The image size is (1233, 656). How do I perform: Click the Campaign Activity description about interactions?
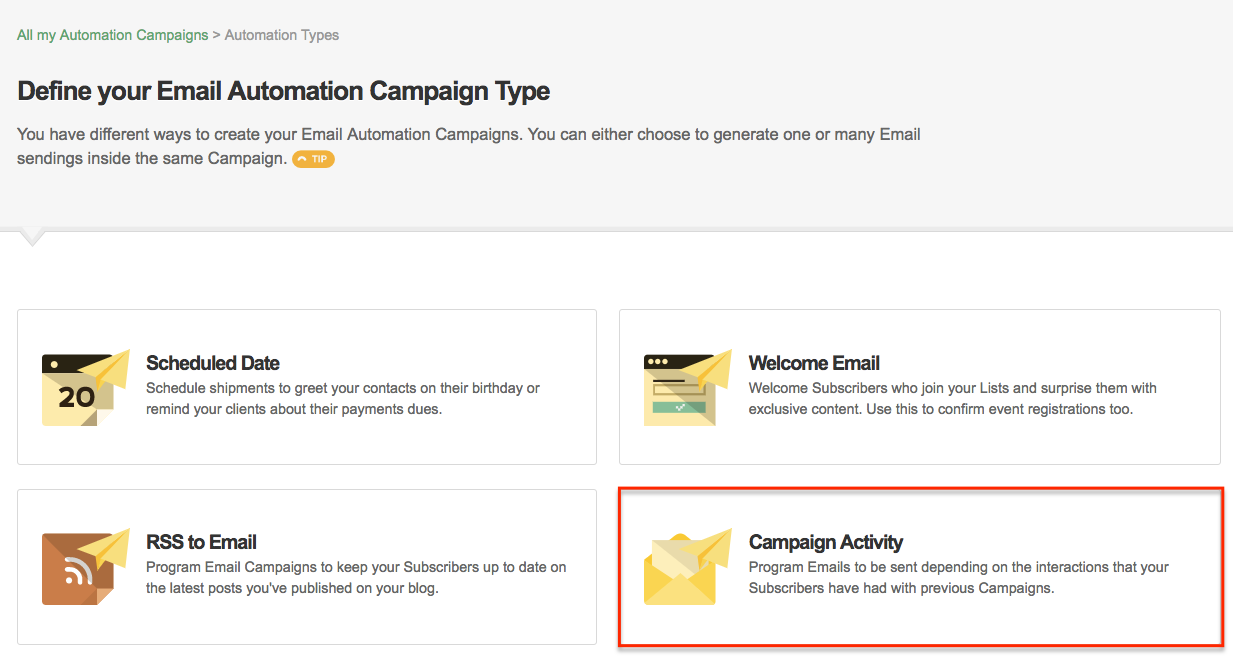[959, 577]
